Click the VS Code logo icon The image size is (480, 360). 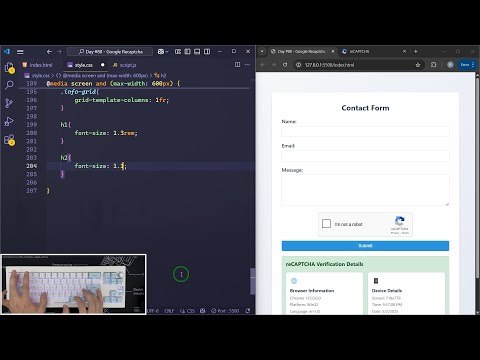(7, 52)
